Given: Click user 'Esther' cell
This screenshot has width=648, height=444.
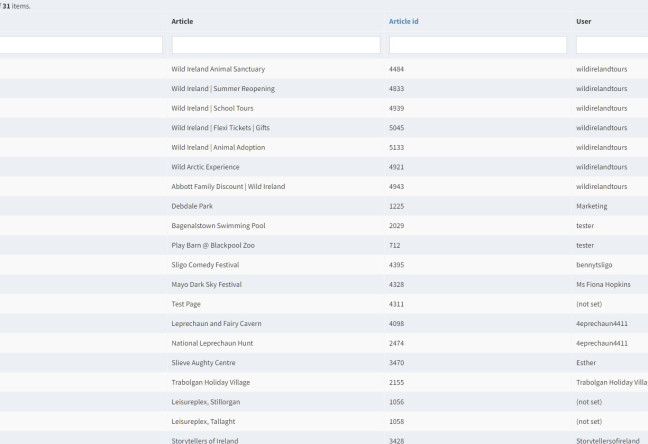Looking at the screenshot, I should tap(586, 363).
